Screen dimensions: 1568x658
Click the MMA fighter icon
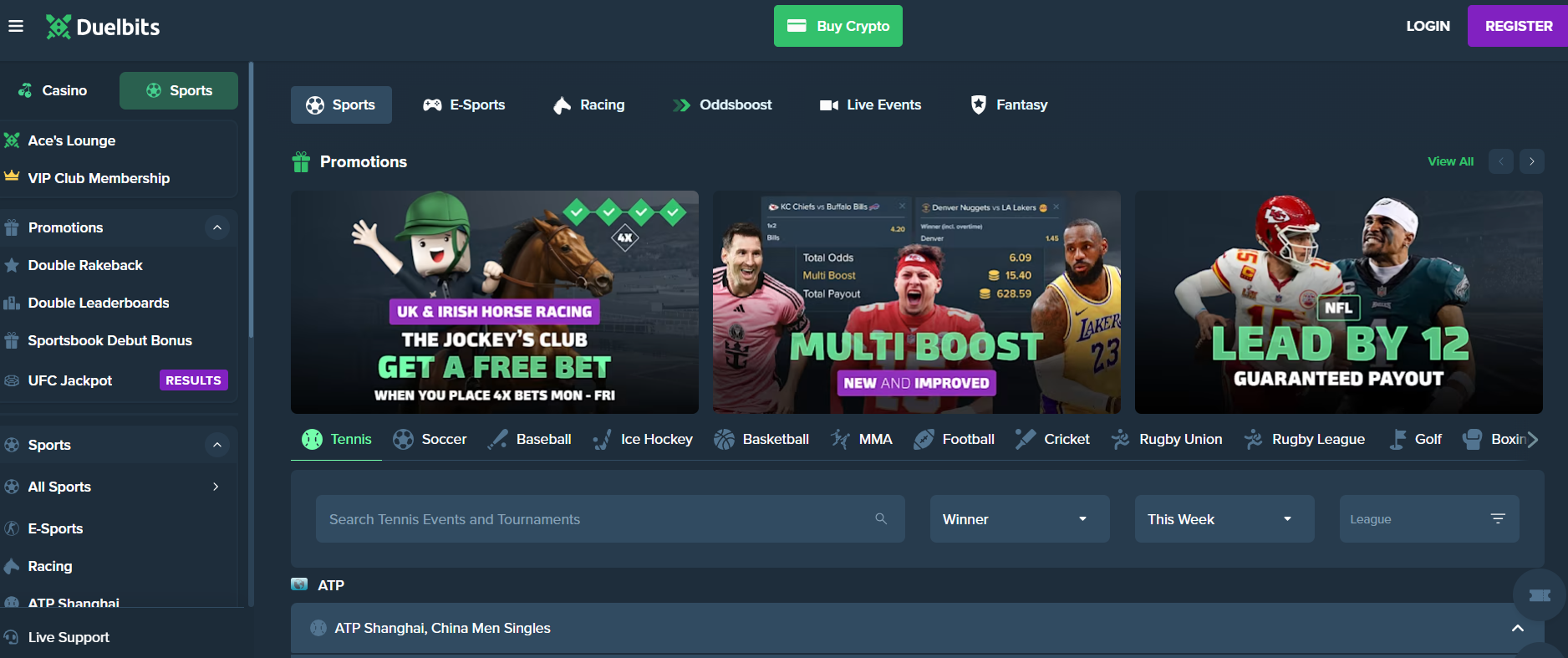[841, 439]
